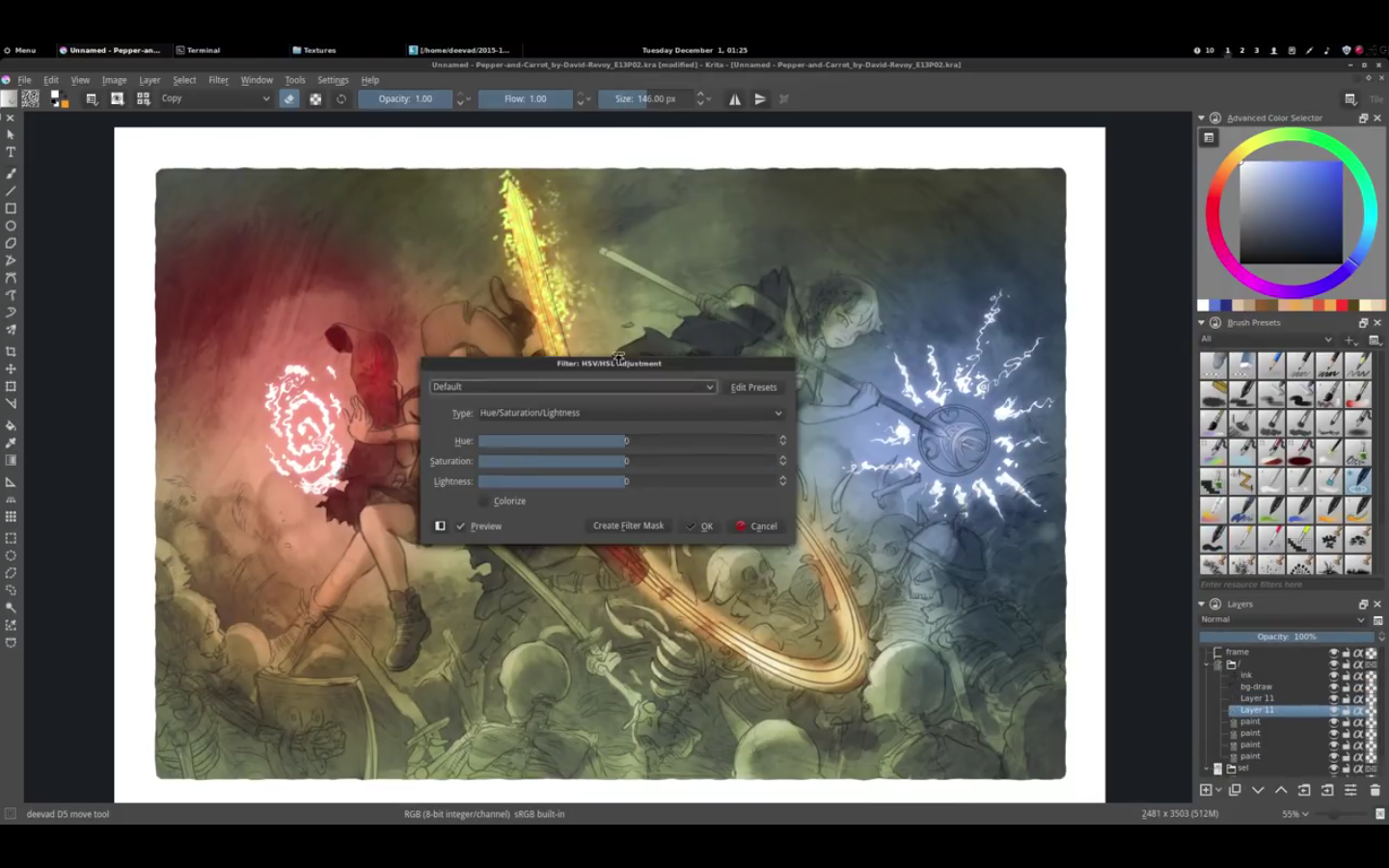Open the Filter menu

[219, 80]
